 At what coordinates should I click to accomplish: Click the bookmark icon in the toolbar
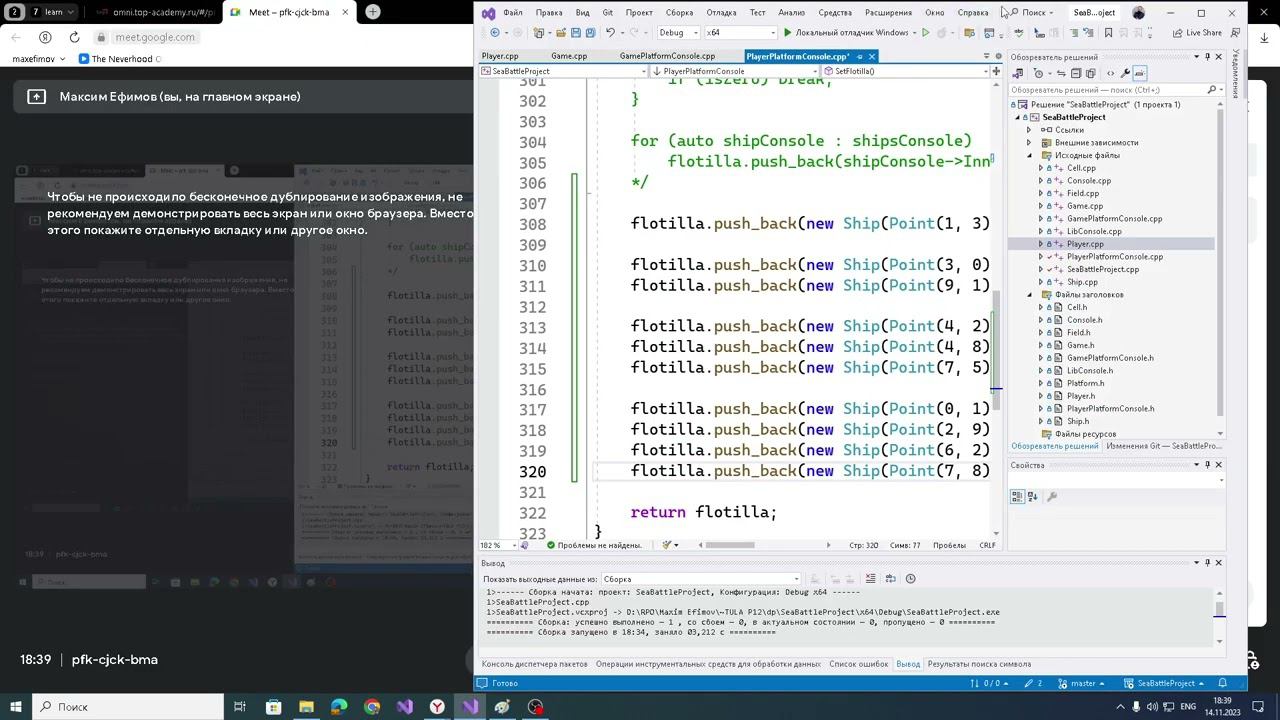point(1108,33)
